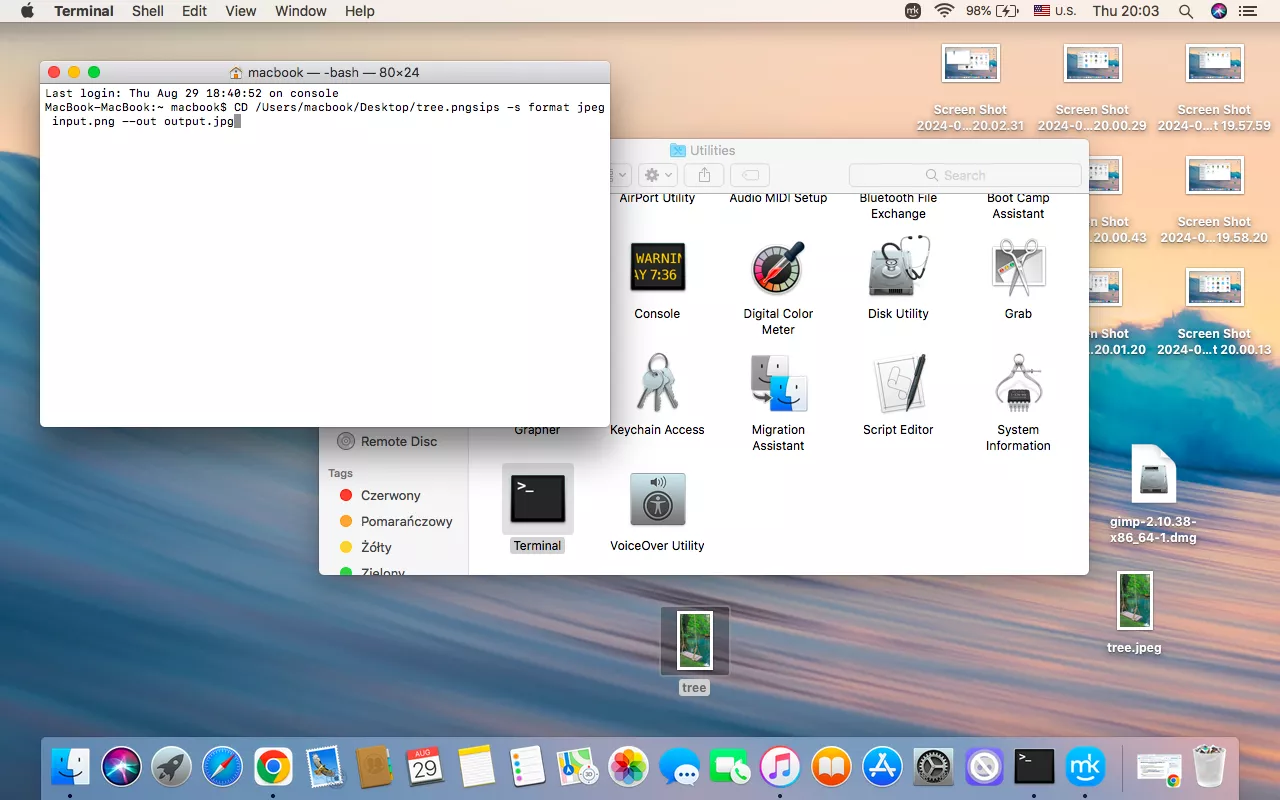Select the tree.jpeg file on desktop
This screenshot has width=1280, height=800.
point(1134,602)
